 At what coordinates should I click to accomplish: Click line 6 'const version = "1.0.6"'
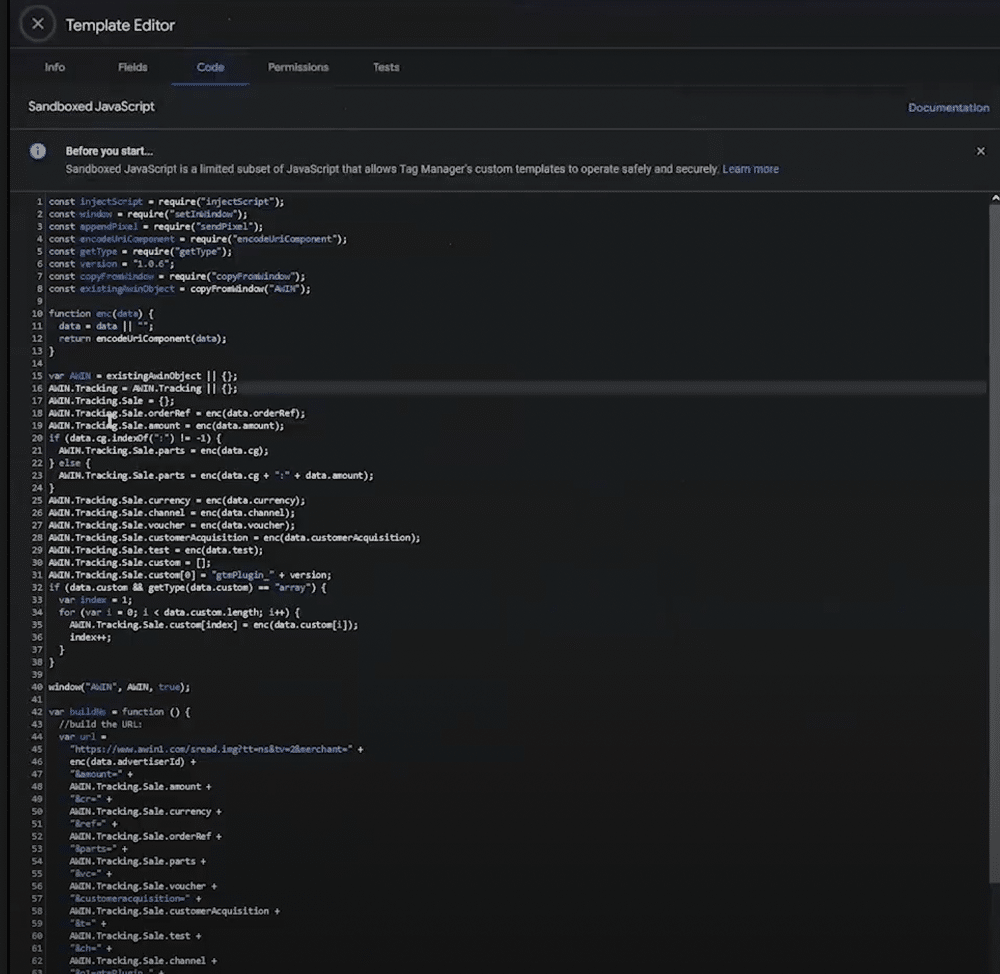point(111,264)
